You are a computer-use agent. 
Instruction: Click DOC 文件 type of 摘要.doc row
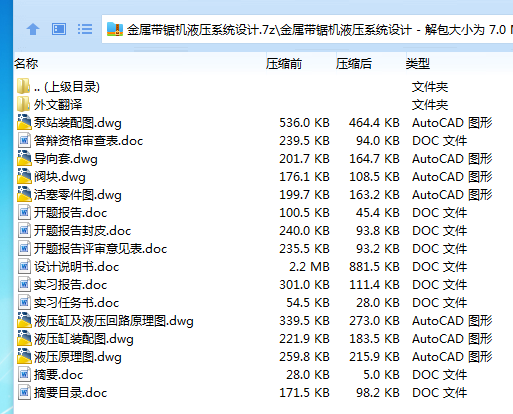click(440, 375)
